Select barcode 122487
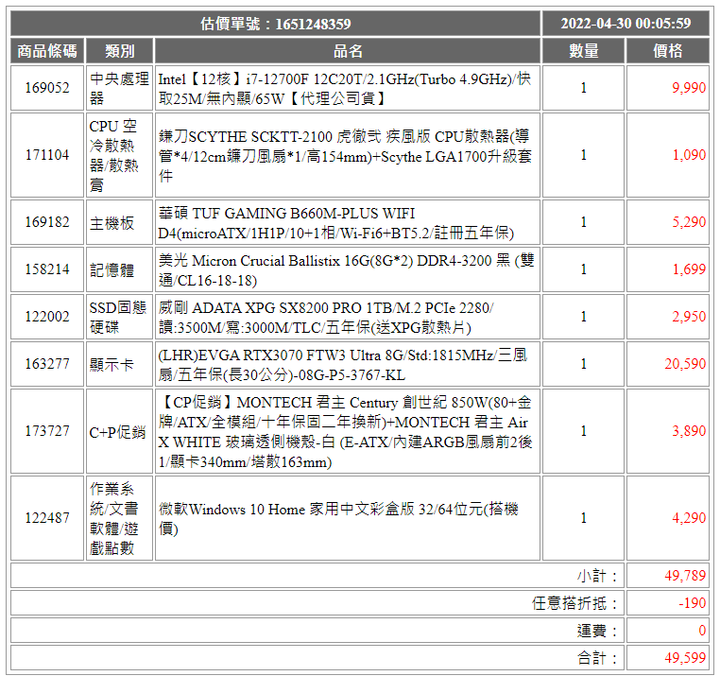This screenshot has width=720, height=676. [47, 518]
